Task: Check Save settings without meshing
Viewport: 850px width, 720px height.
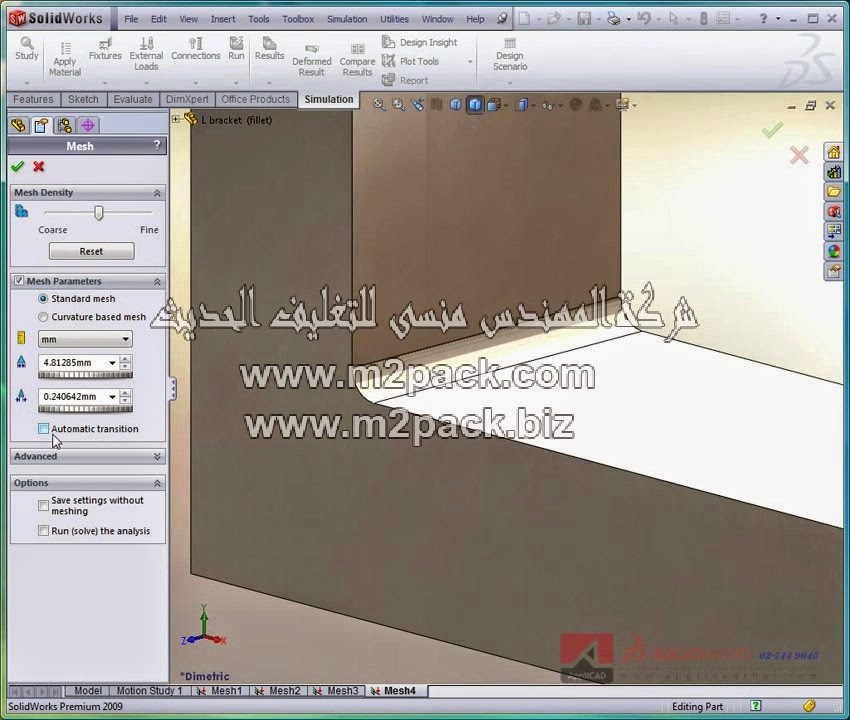Action: (43, 506)
